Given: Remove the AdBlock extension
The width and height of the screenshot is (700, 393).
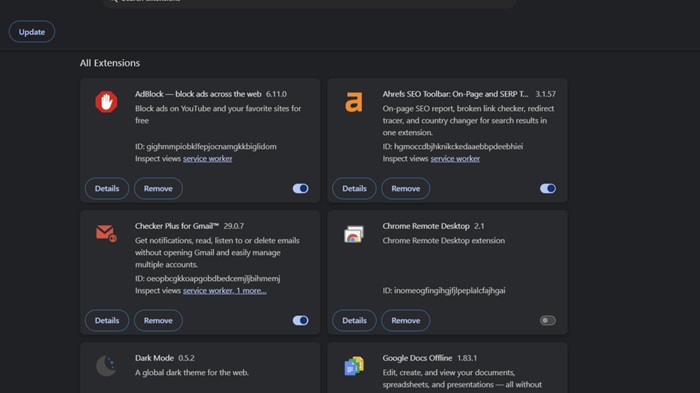Looking at the screenshot, I should click(158, 188).
